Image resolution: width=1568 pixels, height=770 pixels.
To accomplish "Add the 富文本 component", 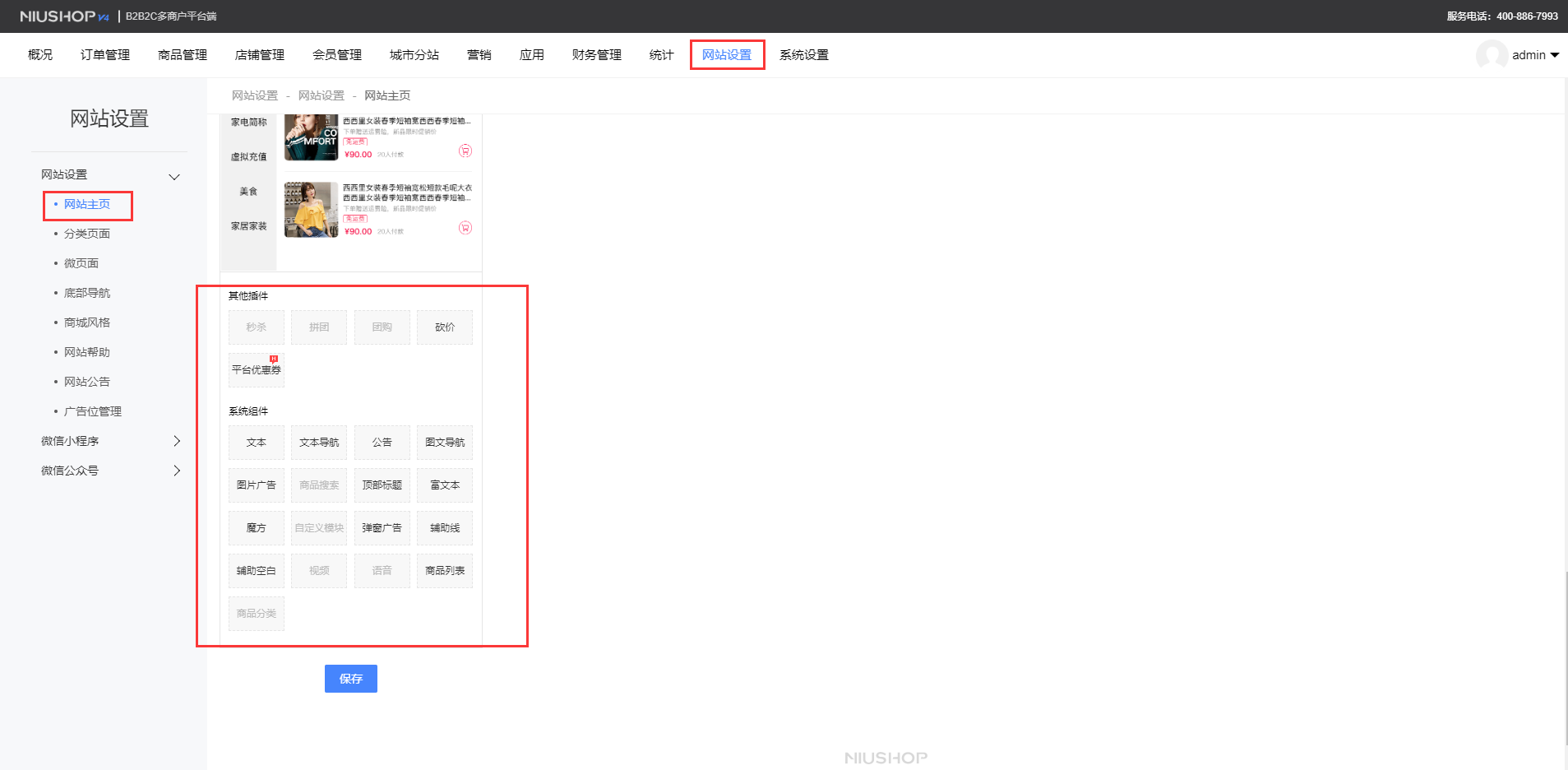I will click(x=445, y=485).
